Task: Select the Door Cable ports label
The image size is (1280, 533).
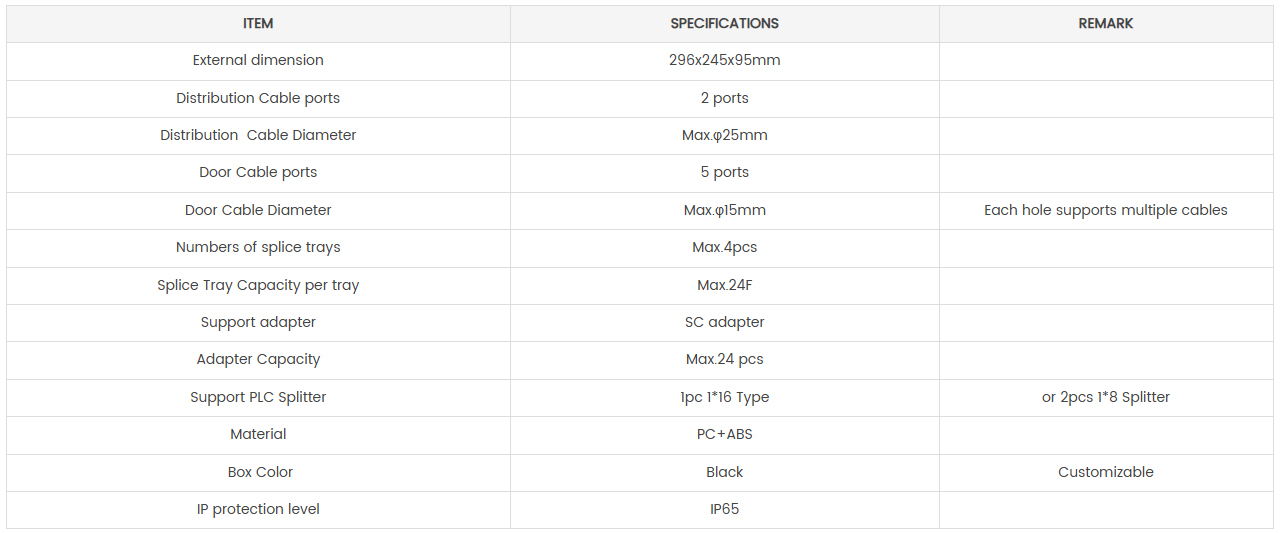Action: point(258,172)
